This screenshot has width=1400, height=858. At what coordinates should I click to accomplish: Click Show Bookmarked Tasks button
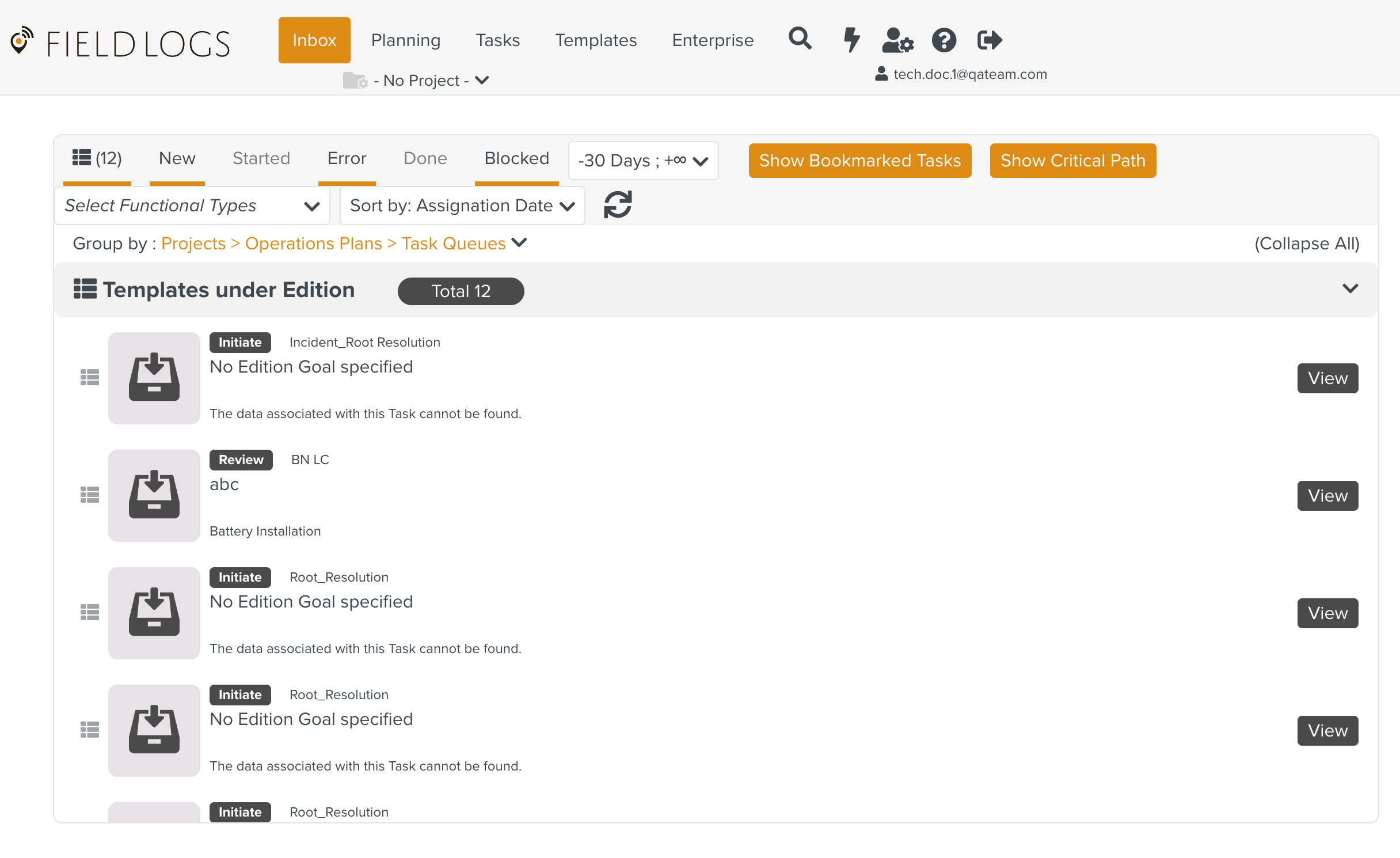(x=859, y=161)
